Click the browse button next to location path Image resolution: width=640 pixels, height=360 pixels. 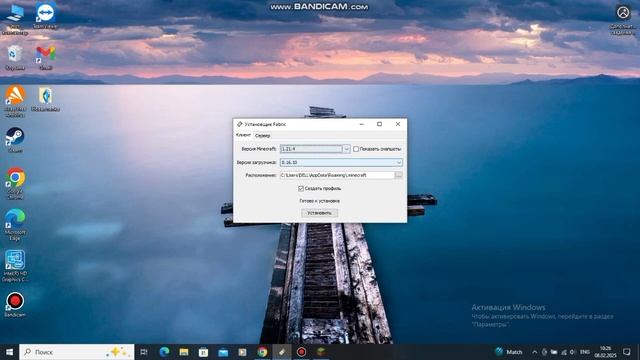pos(398,175)
